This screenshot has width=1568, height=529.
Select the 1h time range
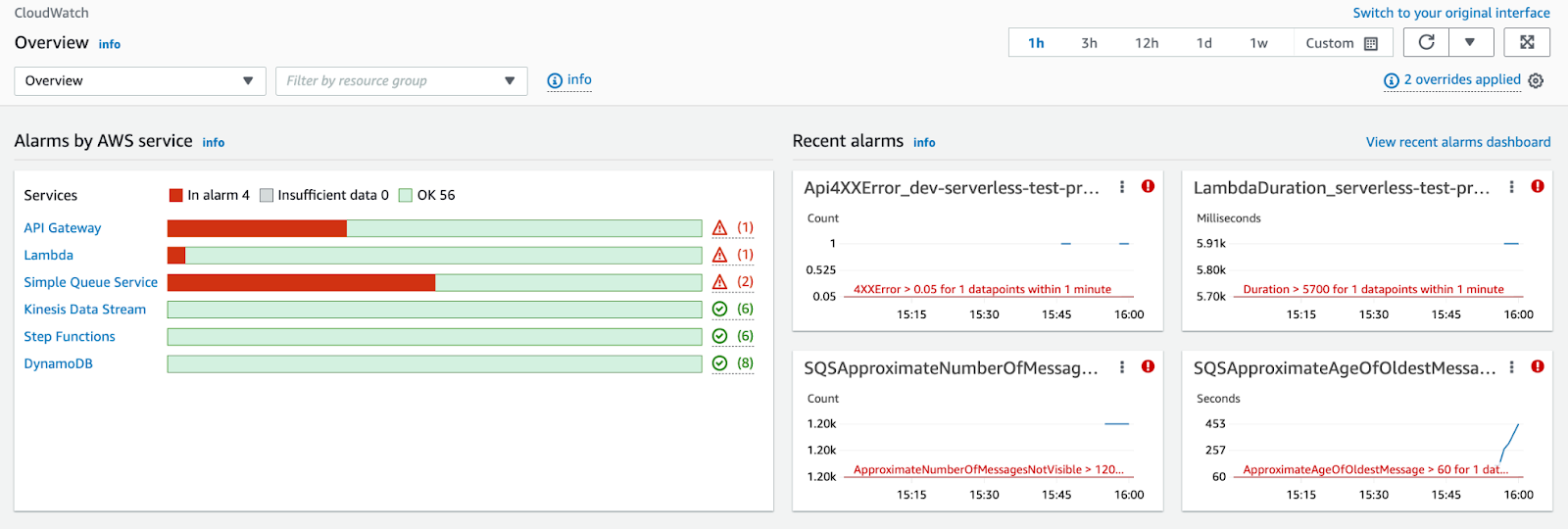(x=1036, y=43)
